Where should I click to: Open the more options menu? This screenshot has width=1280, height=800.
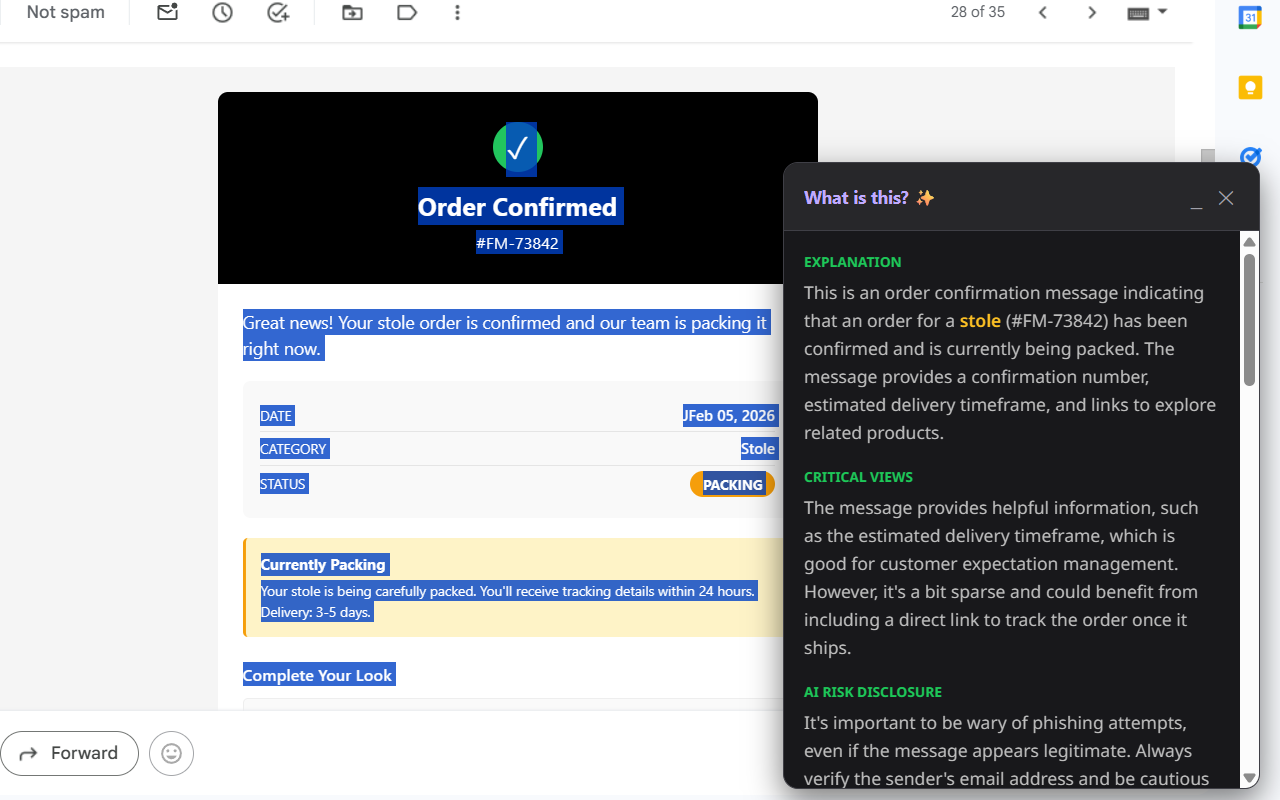(x=457, y=12)
